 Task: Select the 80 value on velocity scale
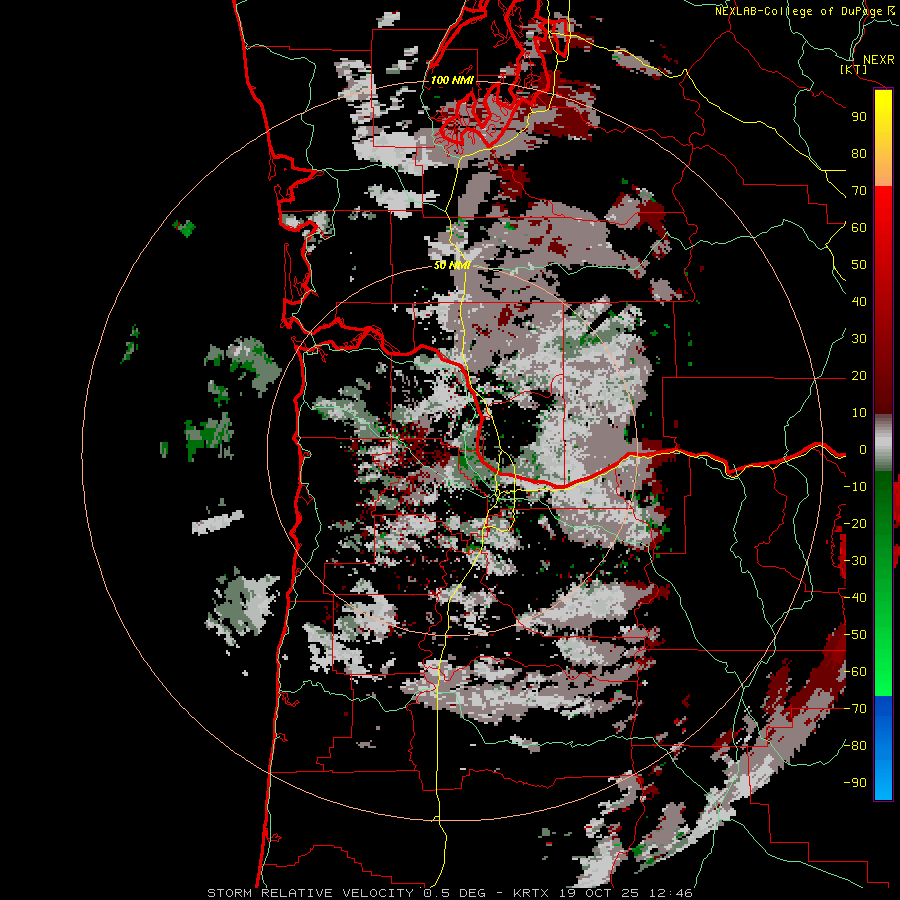(859, 154)
